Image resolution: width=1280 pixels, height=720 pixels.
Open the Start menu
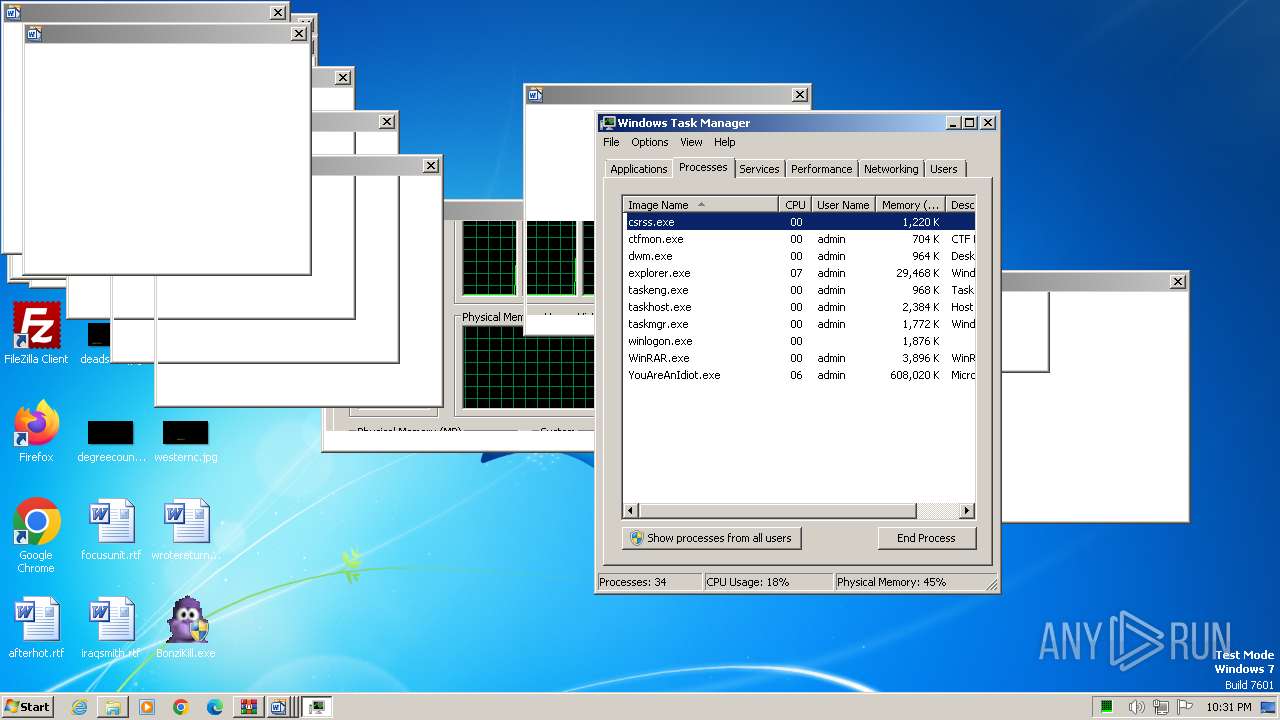(27, 707)
